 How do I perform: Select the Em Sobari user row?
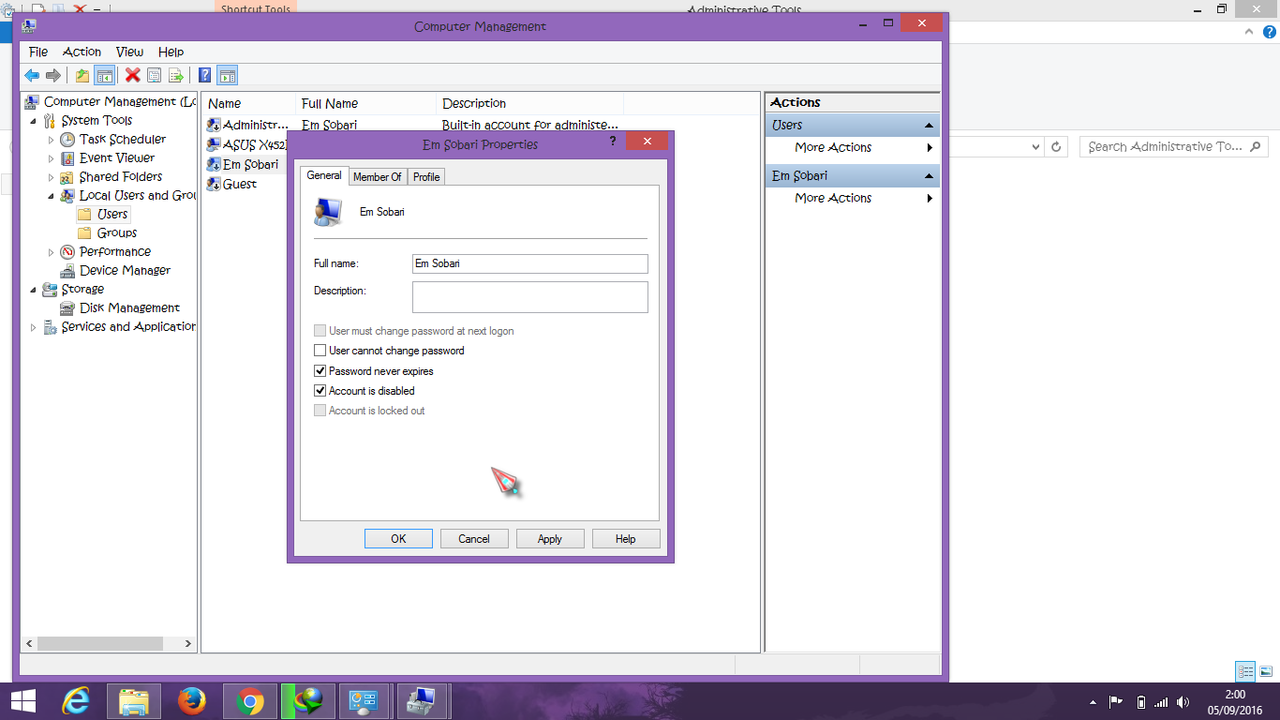point(243,164)
